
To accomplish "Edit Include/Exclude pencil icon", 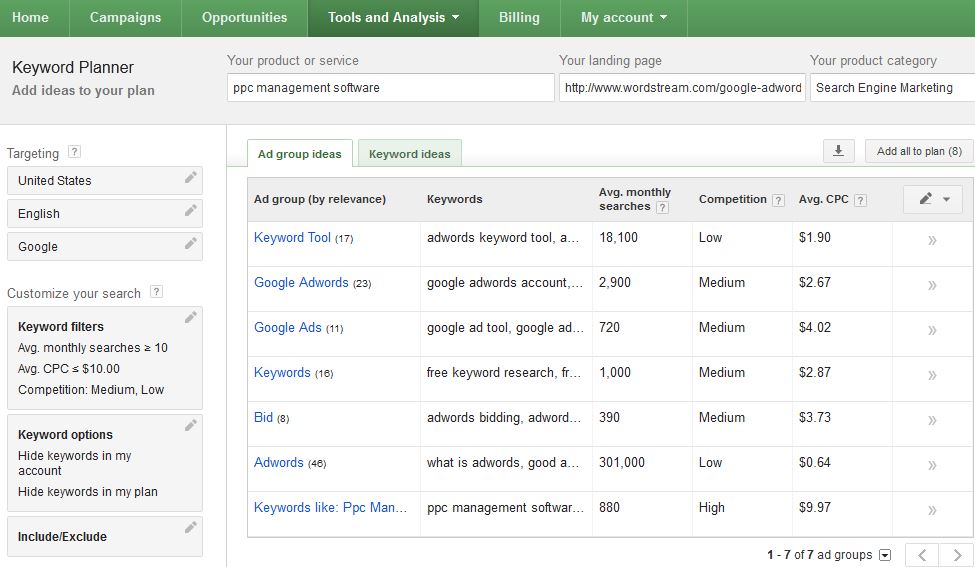I will 190,528.
